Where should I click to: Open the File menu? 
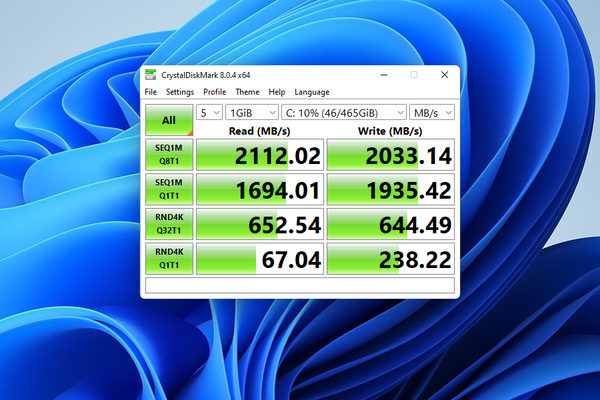(151, 92)
